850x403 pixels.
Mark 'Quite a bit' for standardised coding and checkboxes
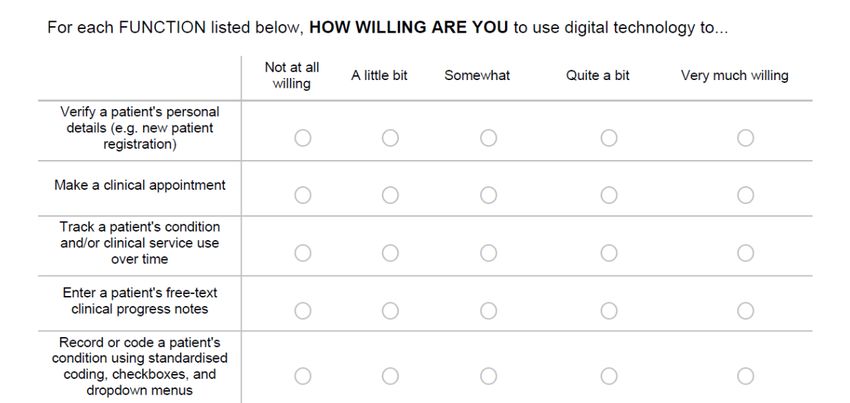[609, 376]
